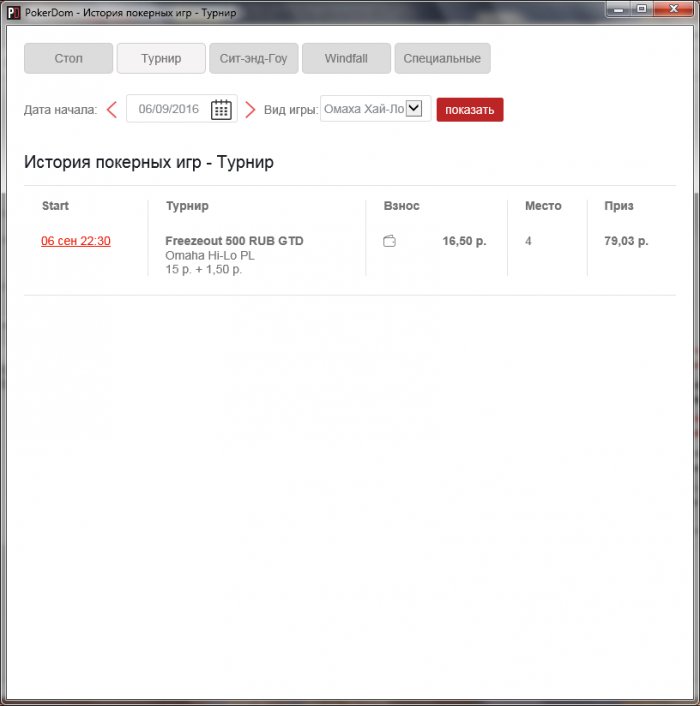Click the red показать button
Screen dimensions: 700x706
470,110
